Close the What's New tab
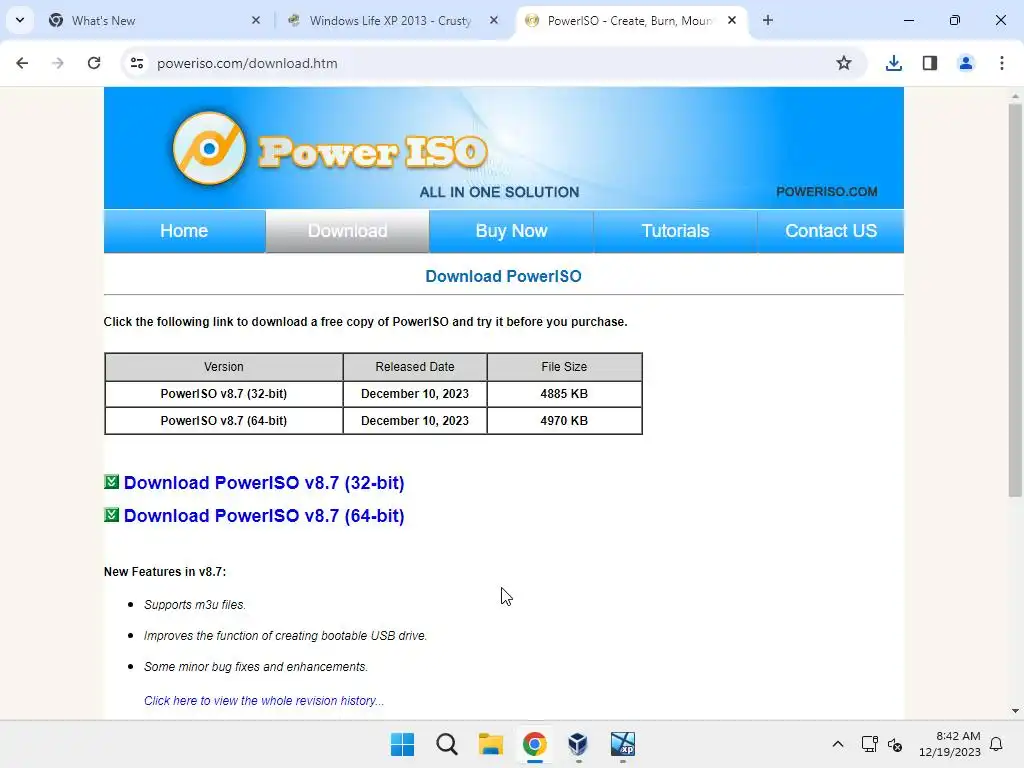The image size is (1024, 768). point(256,20)
